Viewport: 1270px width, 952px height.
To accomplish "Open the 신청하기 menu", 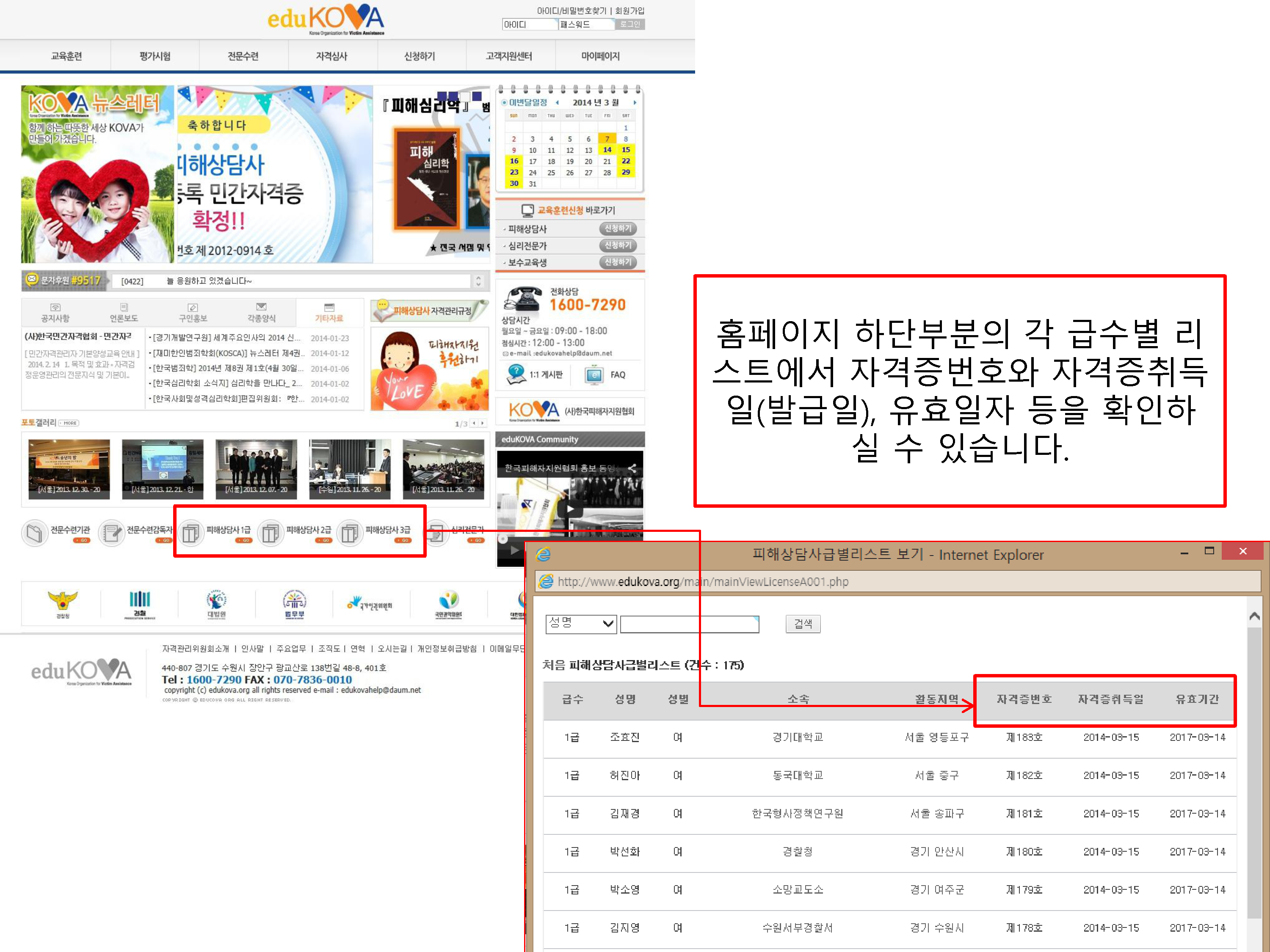I will point(420,56).
